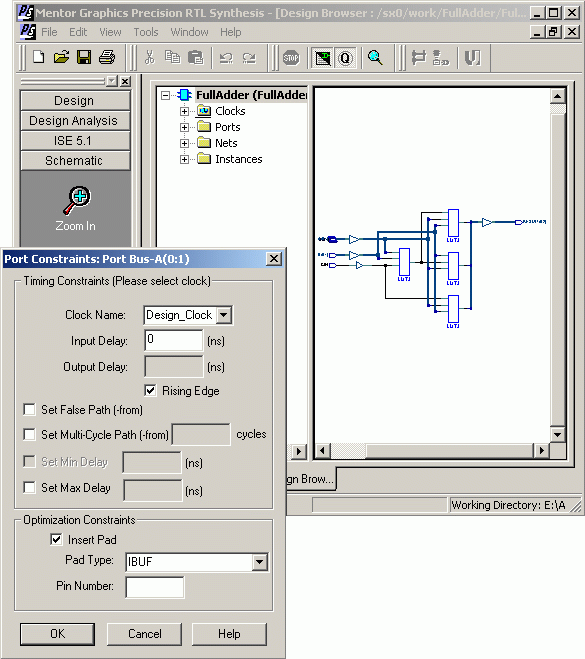Click the Design sidebar button
Screen dimensions: 585x659
coord(75,100)
